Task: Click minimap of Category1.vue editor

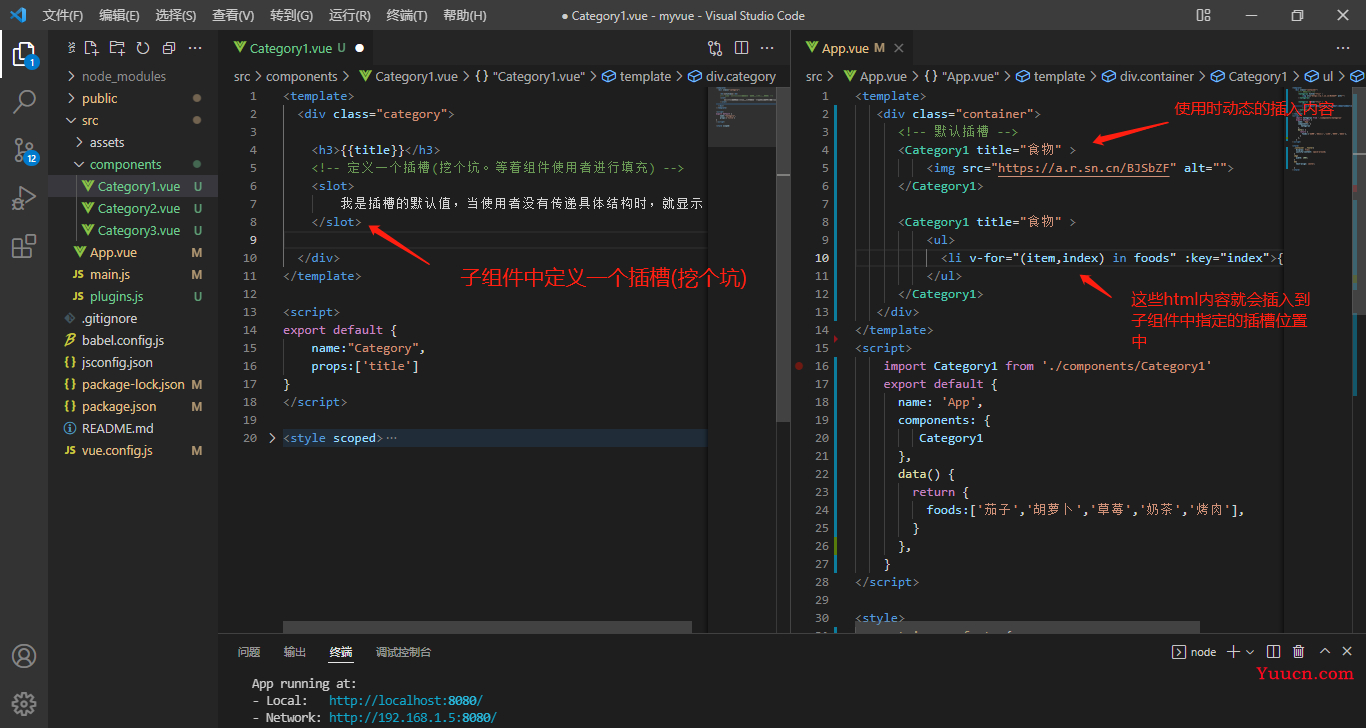Action: 742,117
